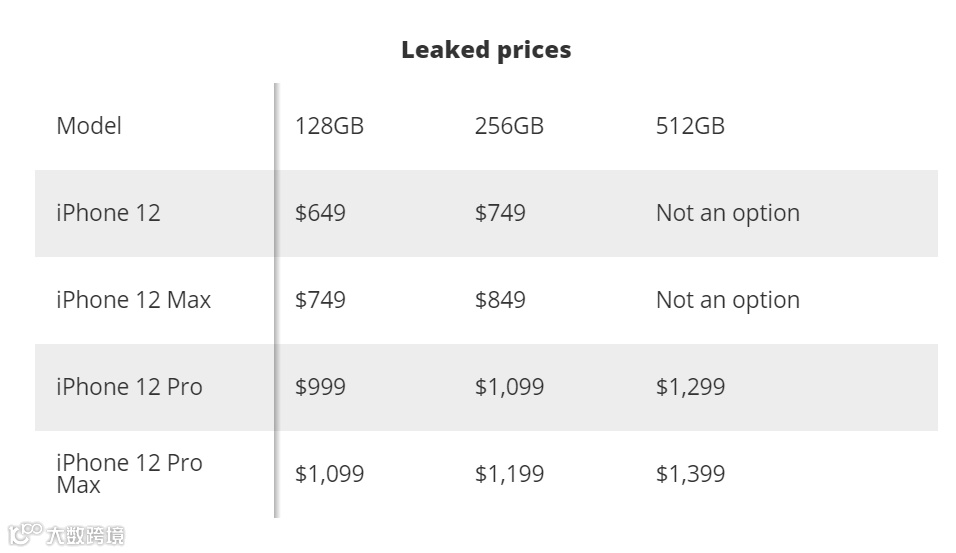Select the "iPhone 12 Max" row label
This screenshot has width=956, height=553.
pos(133,300)
